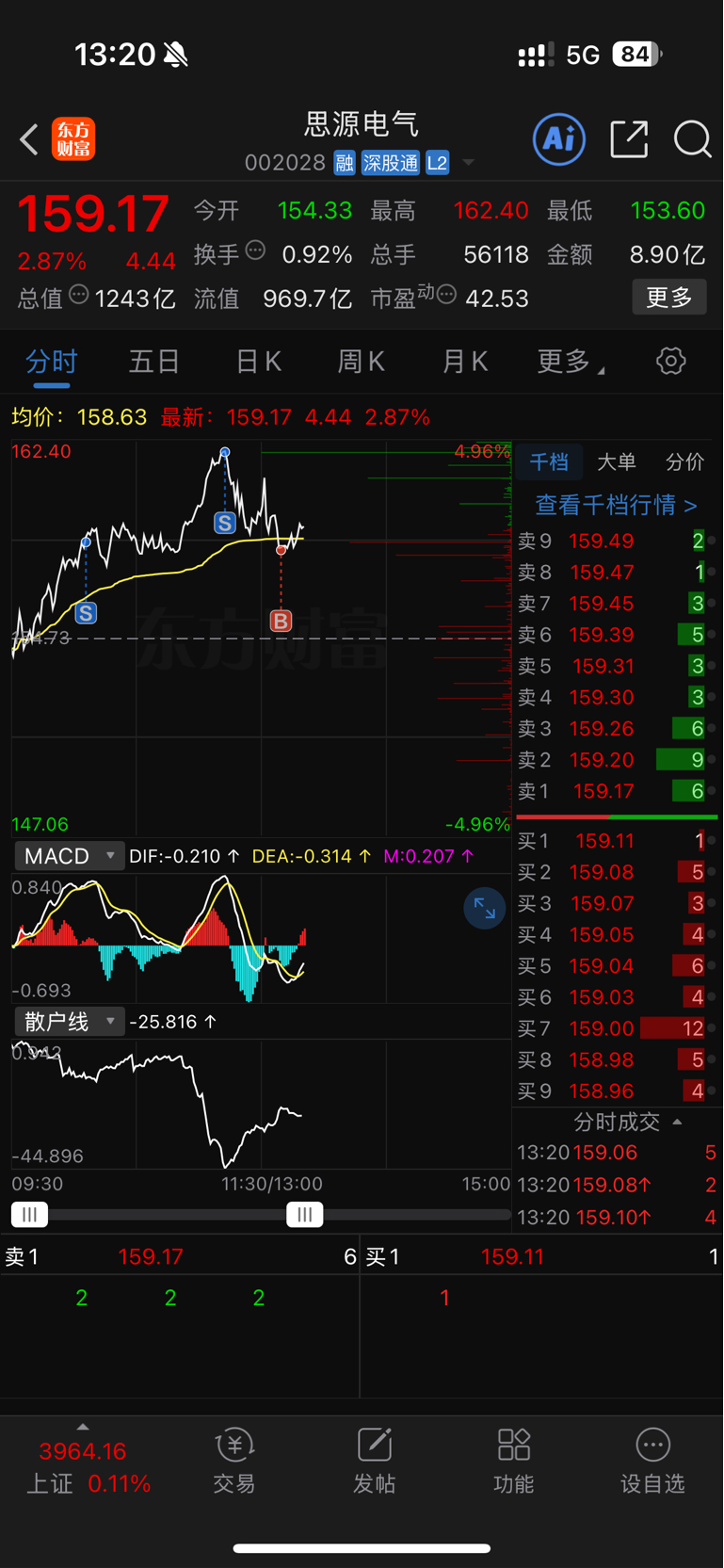
Task: Tap the 金额 8.90亿 value
Action: tap(668, 254)
